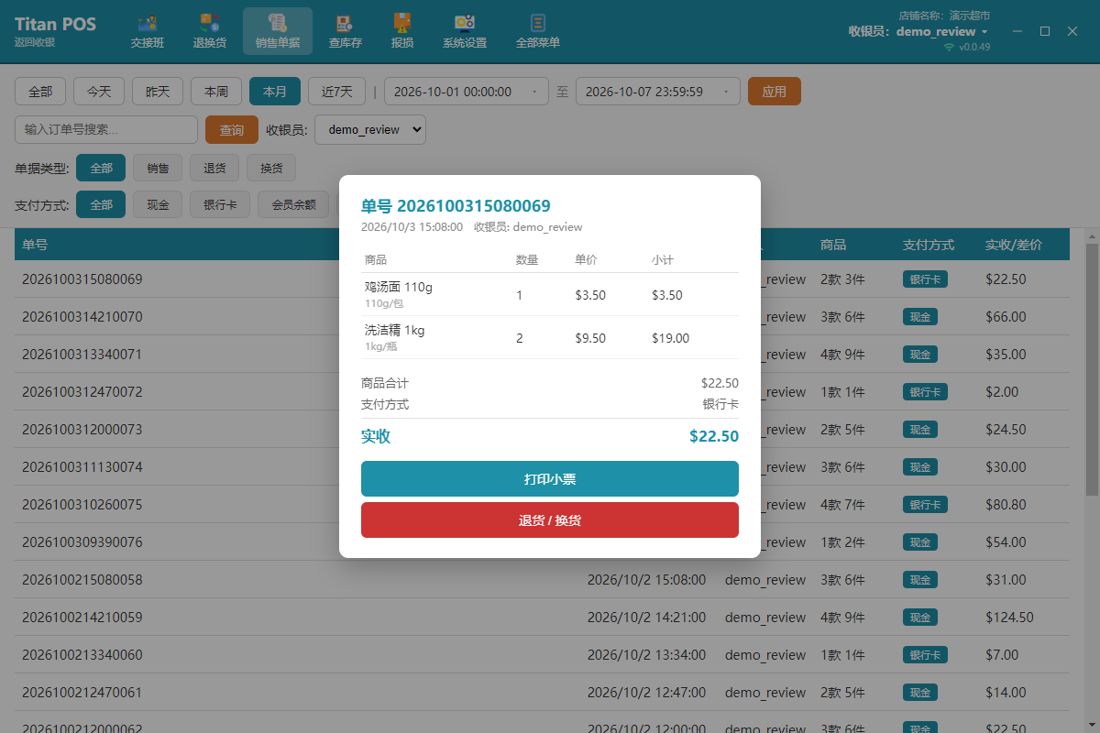Screen dimensions: 1100x733
Task: Click the Wi-Fi status icon near version number
Action: tap(948, 47)
